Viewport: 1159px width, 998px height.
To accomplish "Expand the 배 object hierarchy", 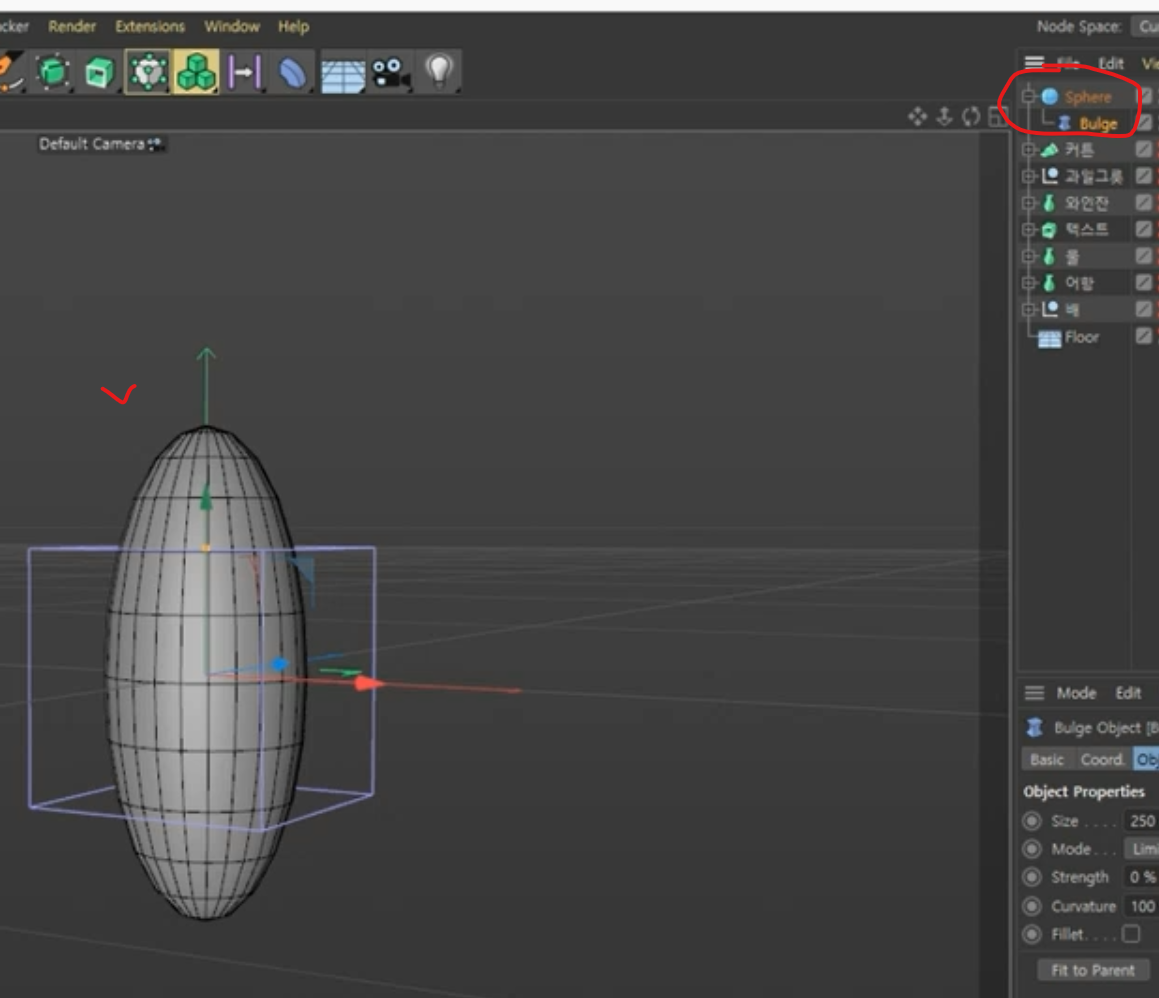I will point(1028,310).
